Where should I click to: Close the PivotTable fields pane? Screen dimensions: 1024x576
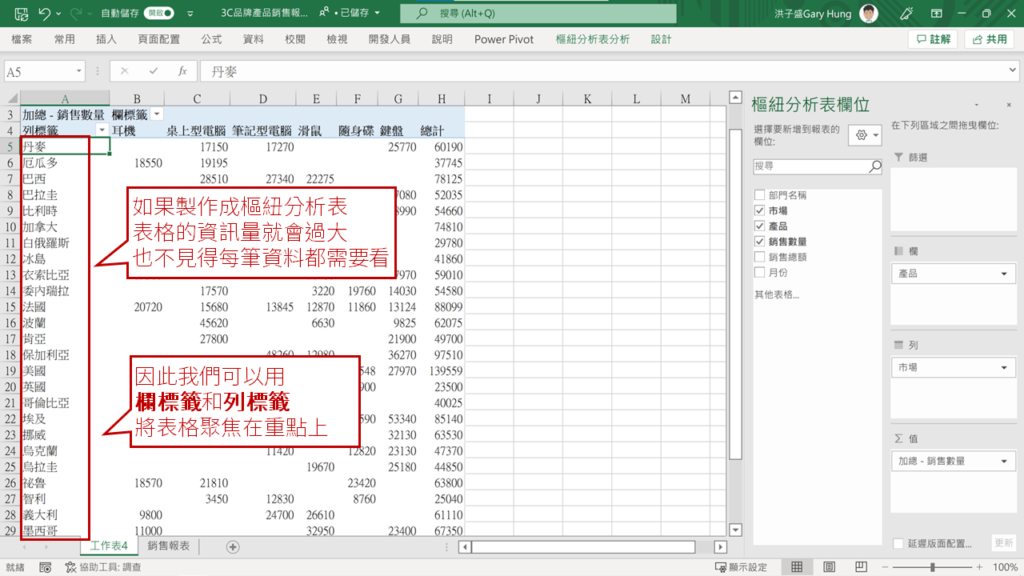(1008, 104)
